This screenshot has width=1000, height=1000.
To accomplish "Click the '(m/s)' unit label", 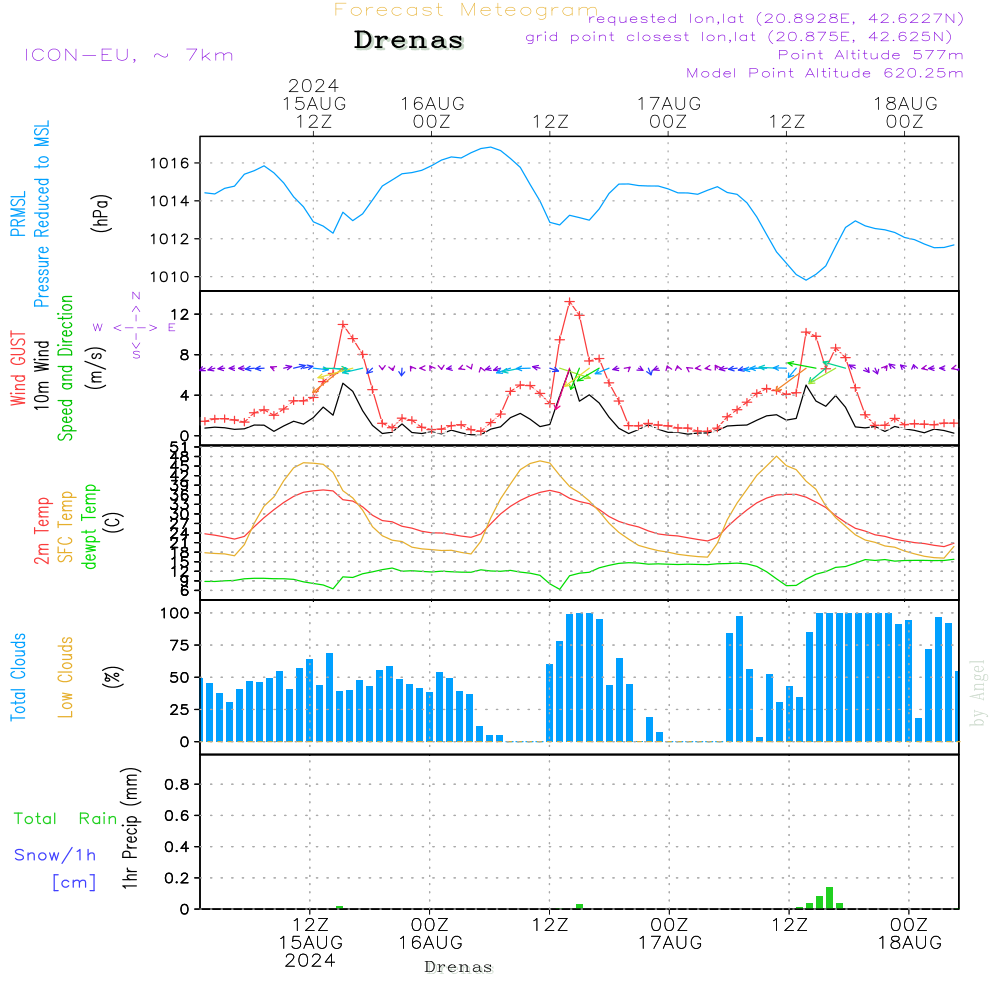I will tap(96, 368).
